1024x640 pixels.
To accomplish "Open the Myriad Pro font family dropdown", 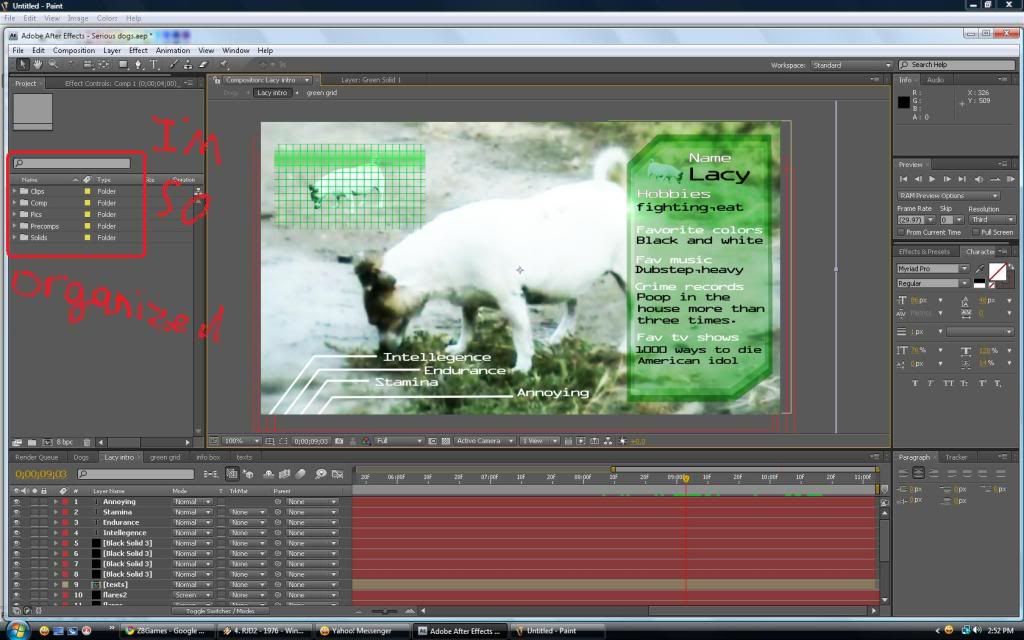I will (x=932, y=269).
